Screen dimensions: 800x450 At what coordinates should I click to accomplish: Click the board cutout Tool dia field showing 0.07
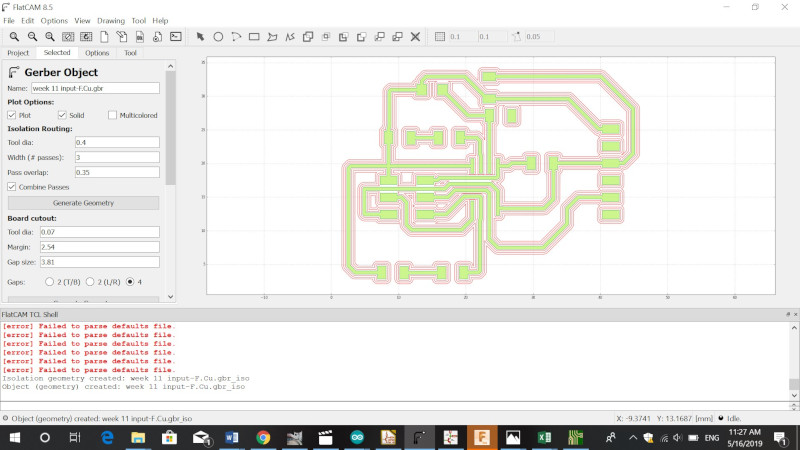pyautogui.click(x=99, y=232)
